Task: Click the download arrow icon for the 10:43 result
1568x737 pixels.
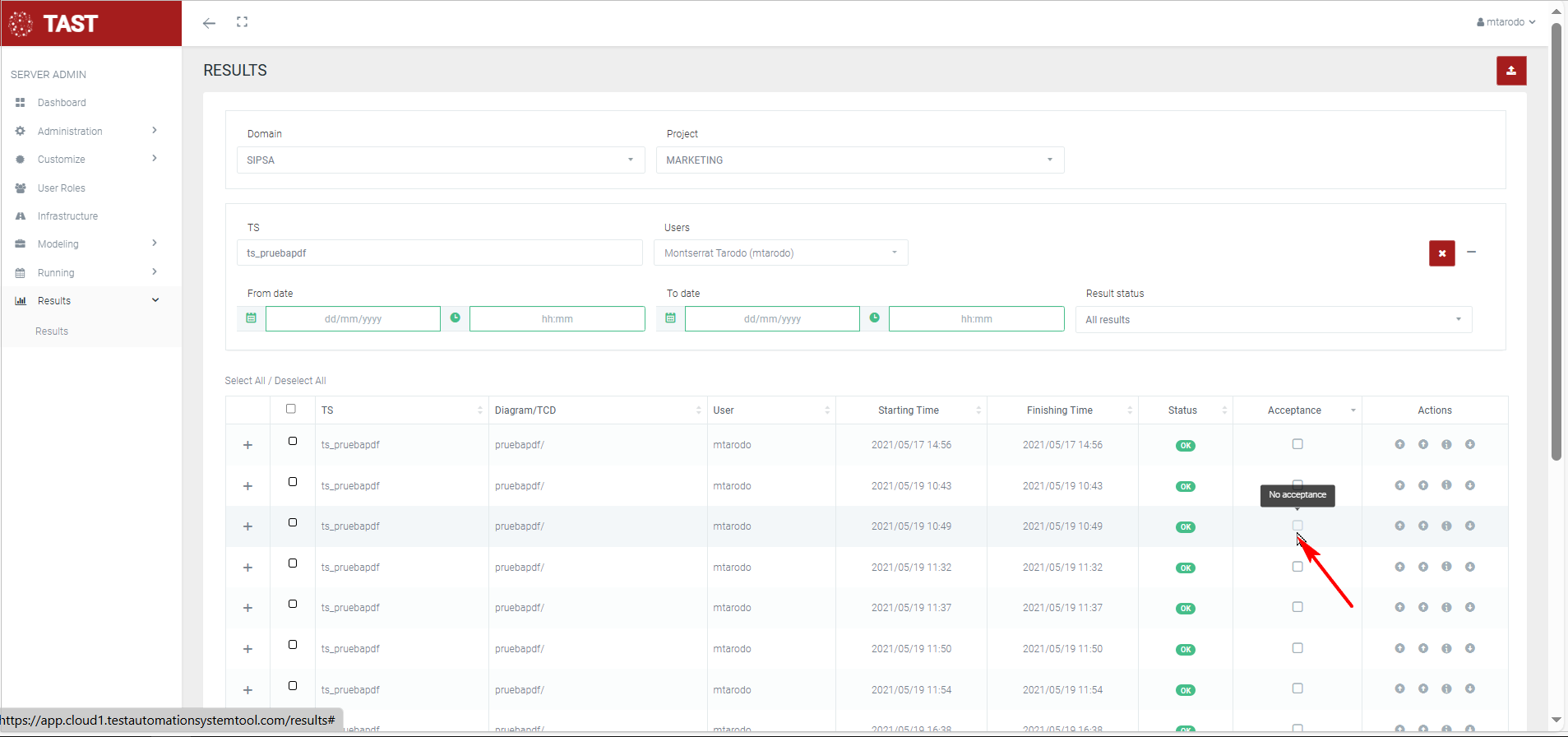Action: click(x=1469, y=485)
